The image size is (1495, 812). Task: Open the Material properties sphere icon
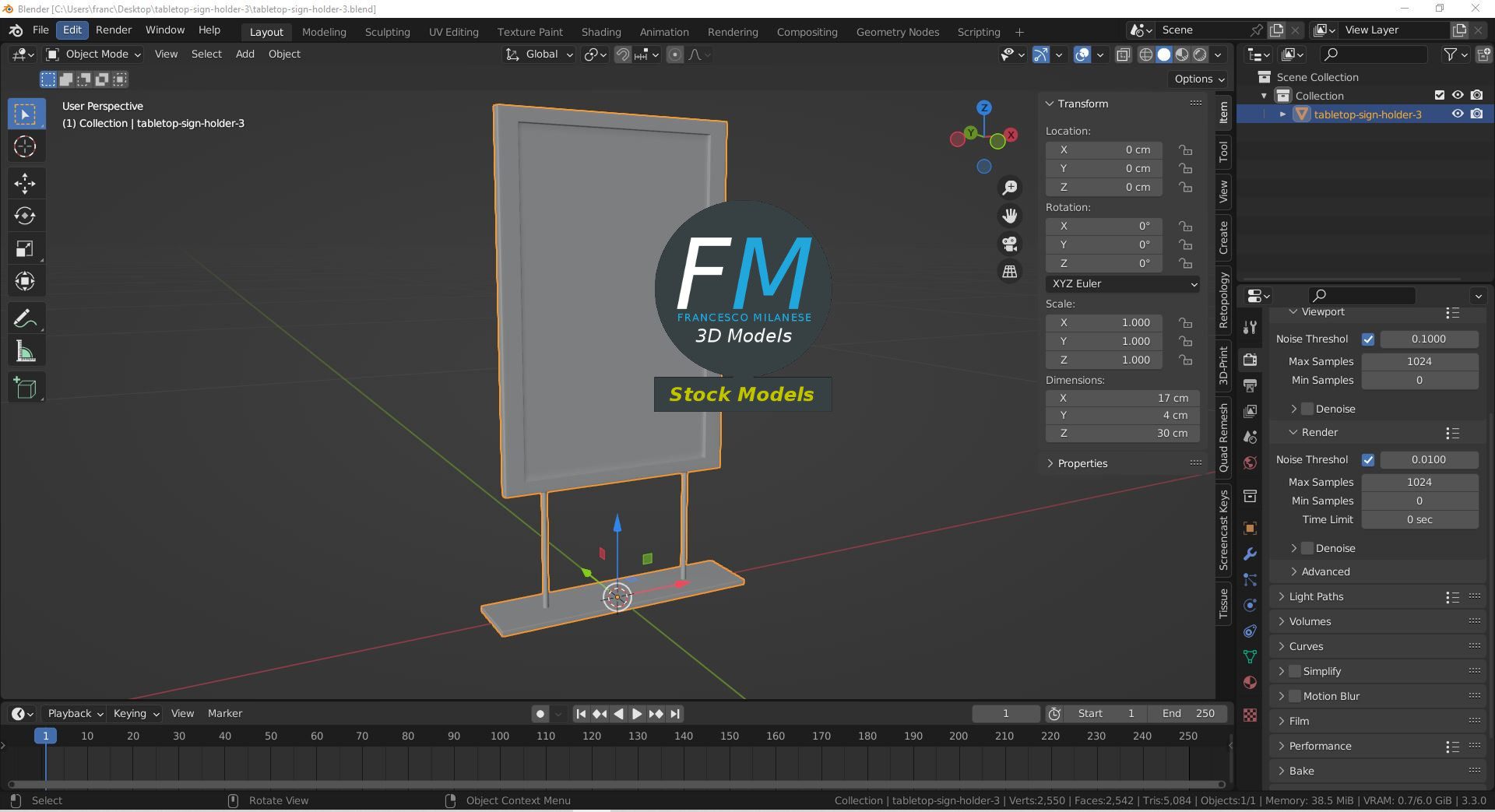[1251, 682]
